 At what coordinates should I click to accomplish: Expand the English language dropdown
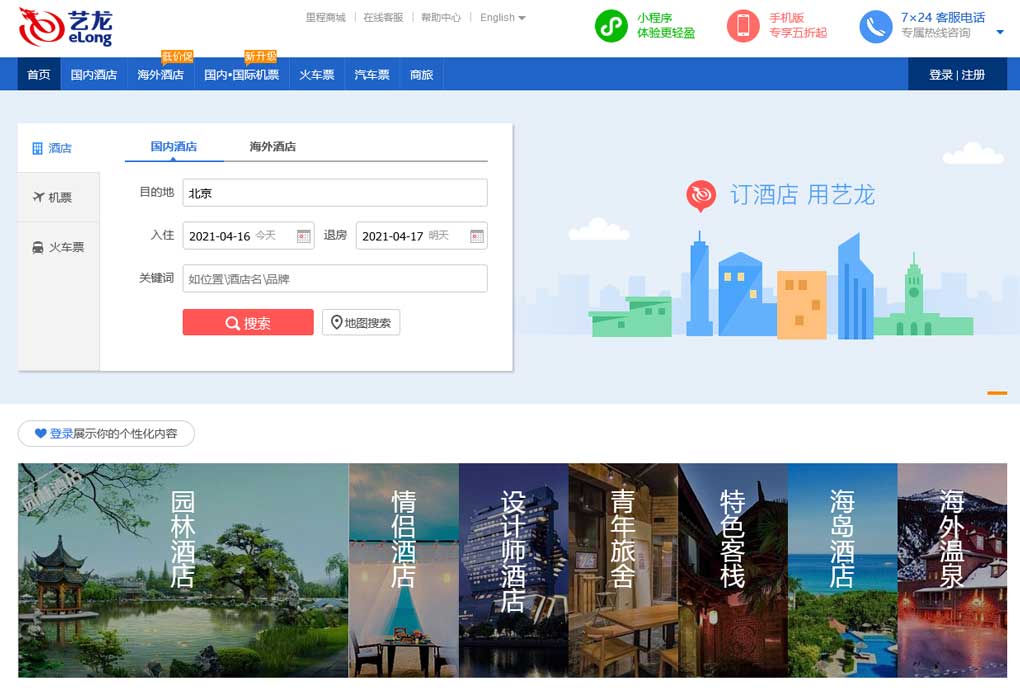click(502, 18)
